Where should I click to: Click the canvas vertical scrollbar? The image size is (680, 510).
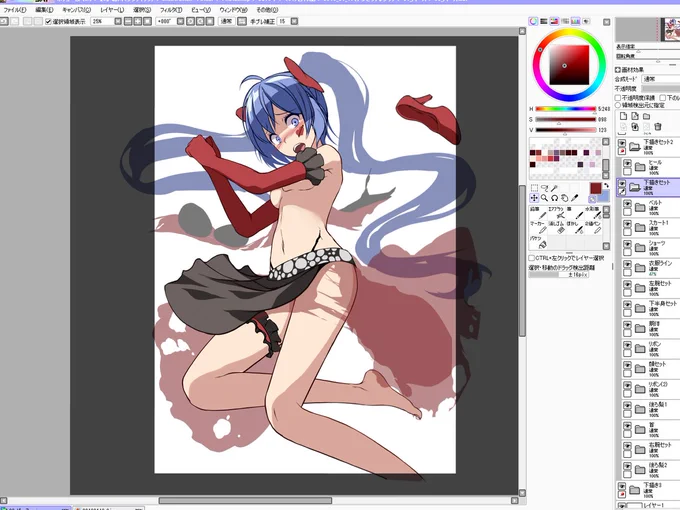click(x=522, y=260)
